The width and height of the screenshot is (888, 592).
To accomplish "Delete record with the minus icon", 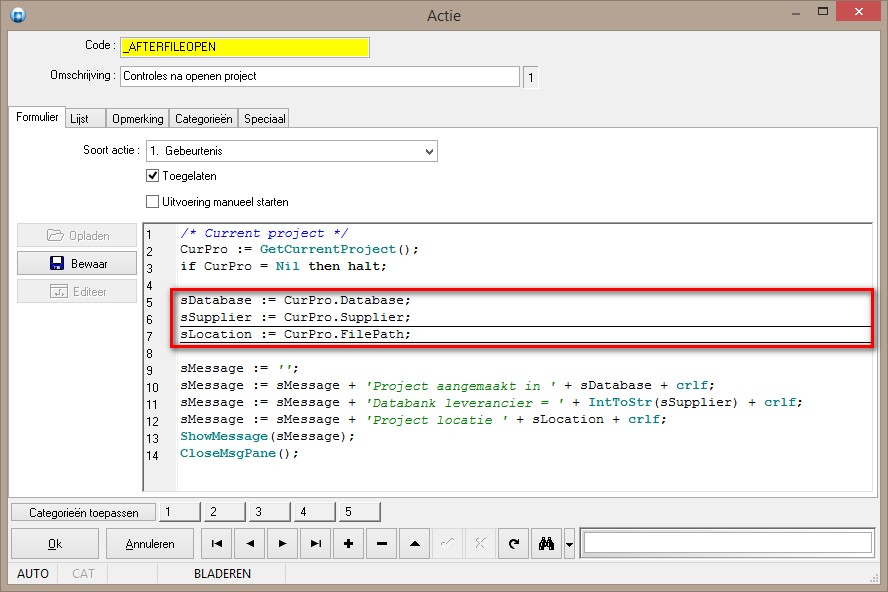I will pos(382,544).
